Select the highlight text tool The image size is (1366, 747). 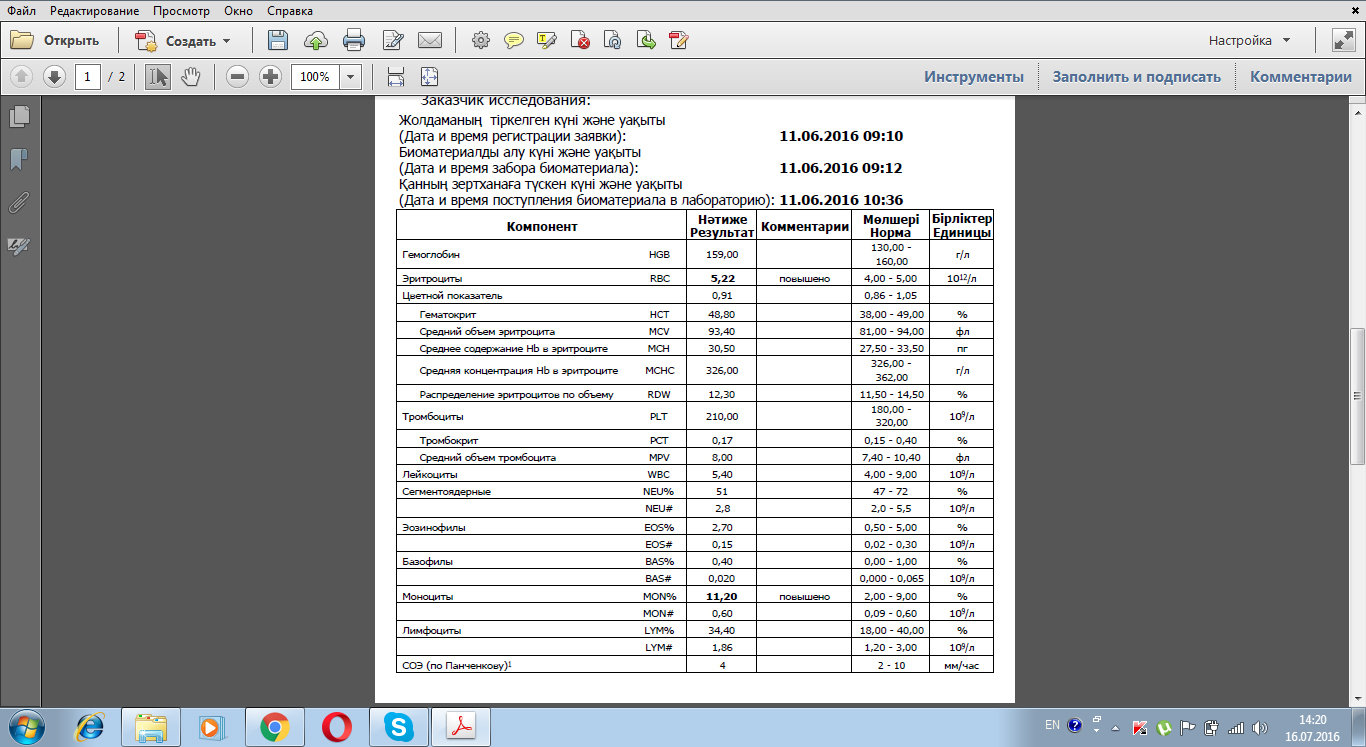click(546, 41)
